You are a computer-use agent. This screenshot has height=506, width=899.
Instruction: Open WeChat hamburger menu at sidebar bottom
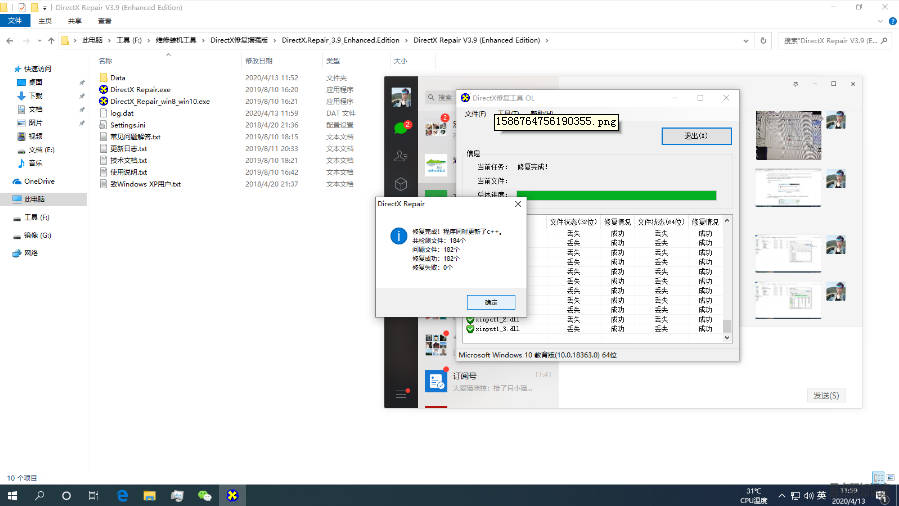pos(401,395)
